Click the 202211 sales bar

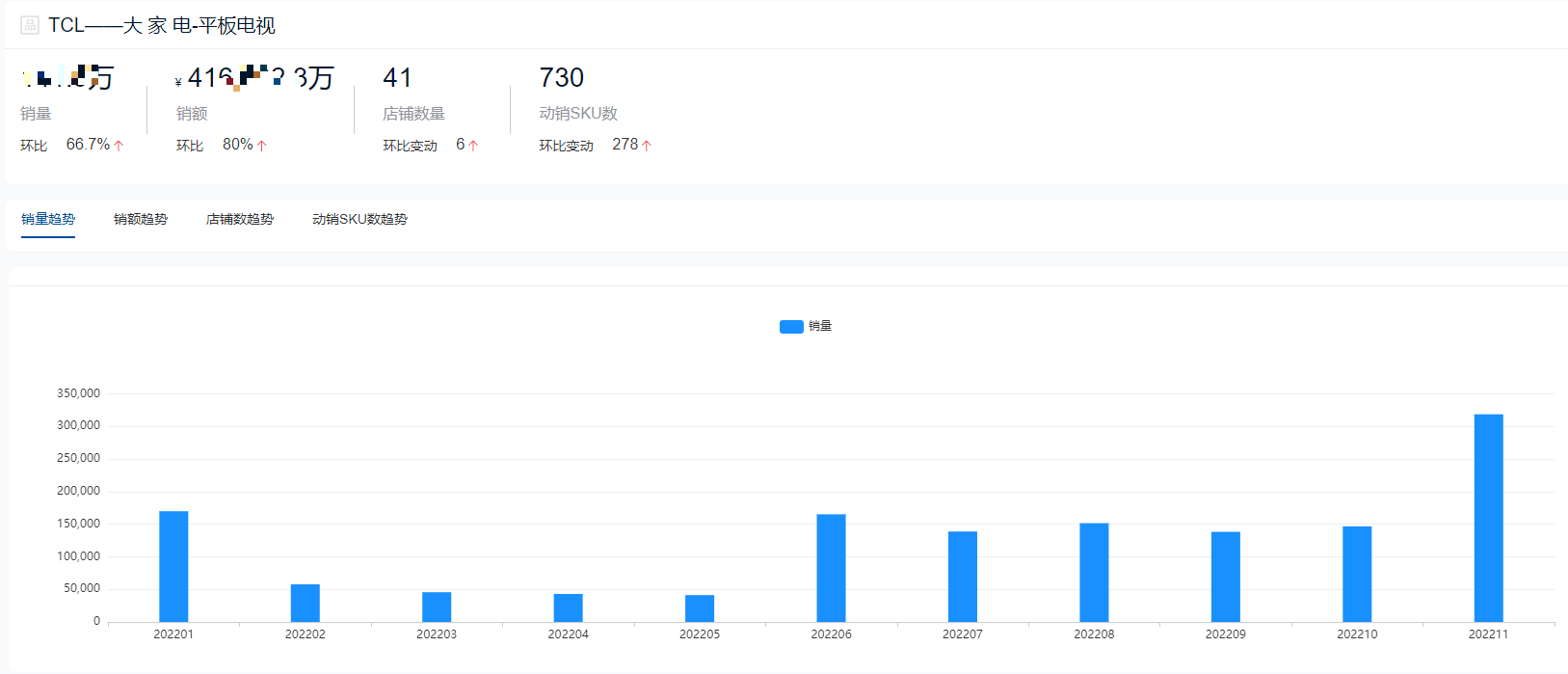click(x=1488, y=518)
